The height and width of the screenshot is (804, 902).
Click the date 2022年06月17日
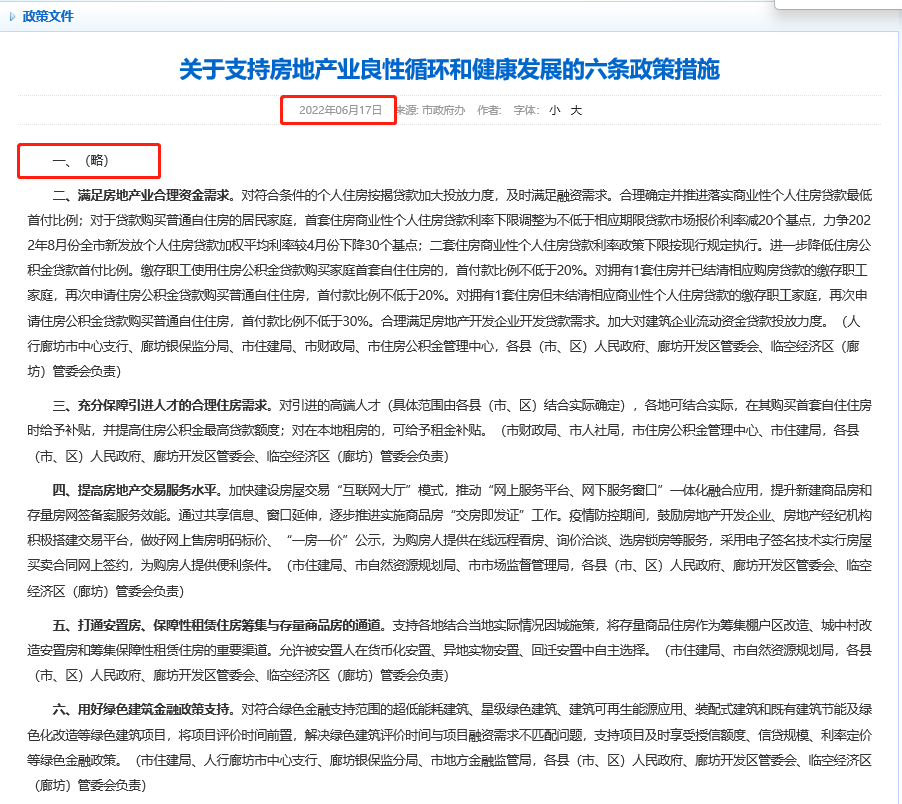[340, 110]
